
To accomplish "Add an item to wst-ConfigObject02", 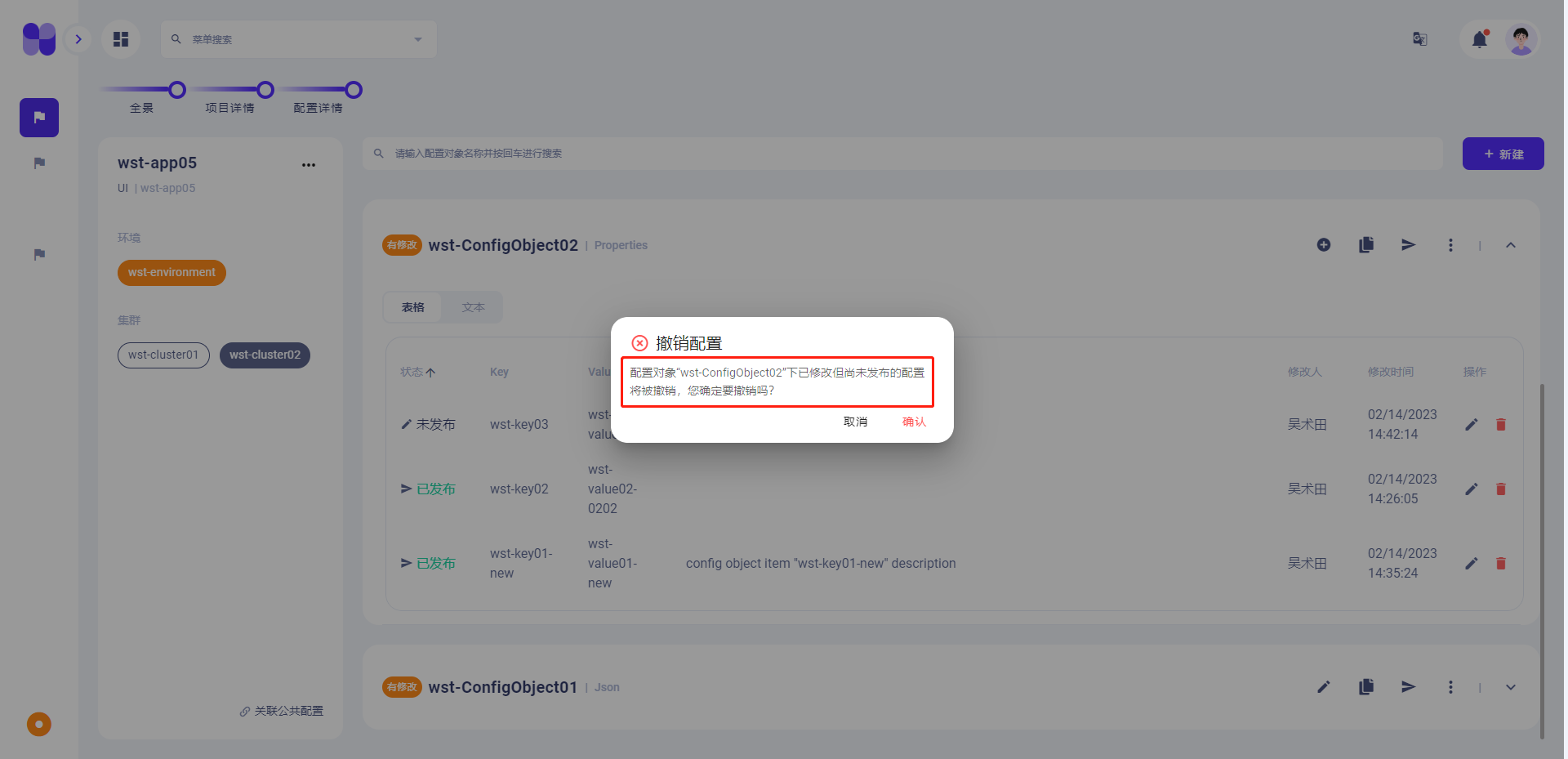I will [x=1324, y=245].
